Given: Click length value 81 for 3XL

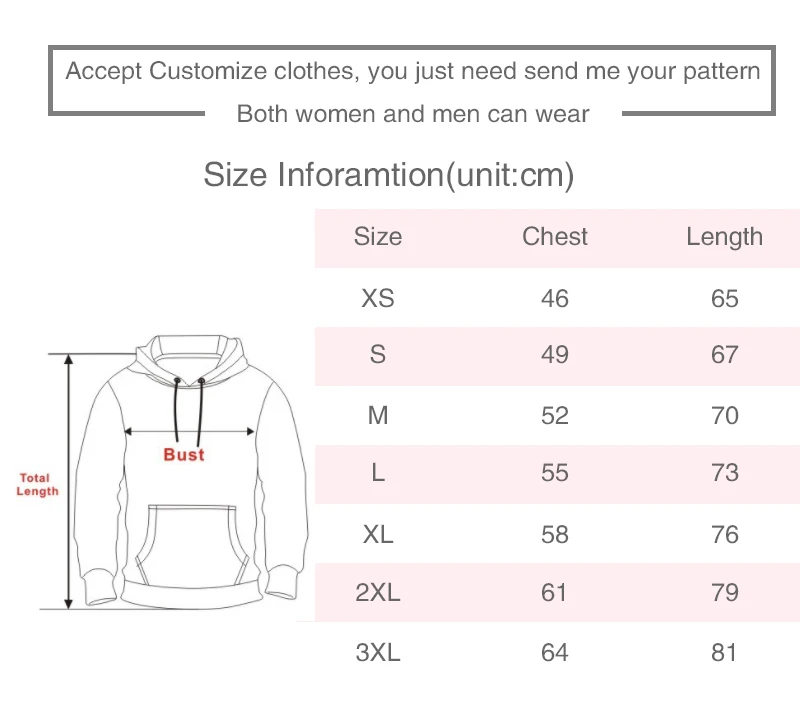Looking at the screenshot, I should pos(724,653).
